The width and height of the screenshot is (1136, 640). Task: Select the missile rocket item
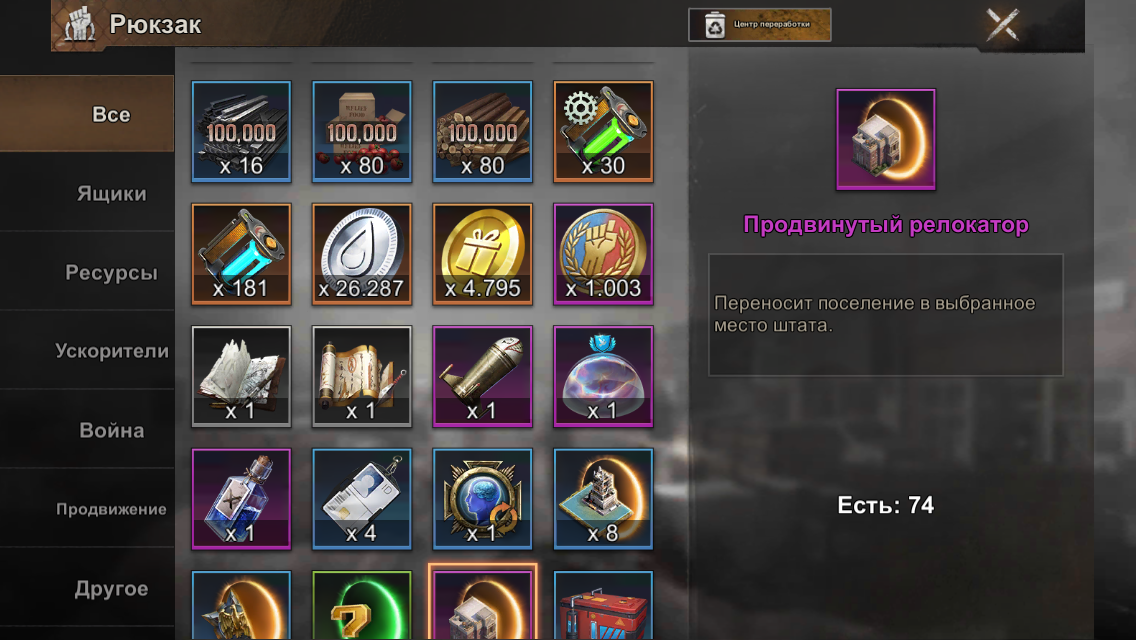[483, 376]
